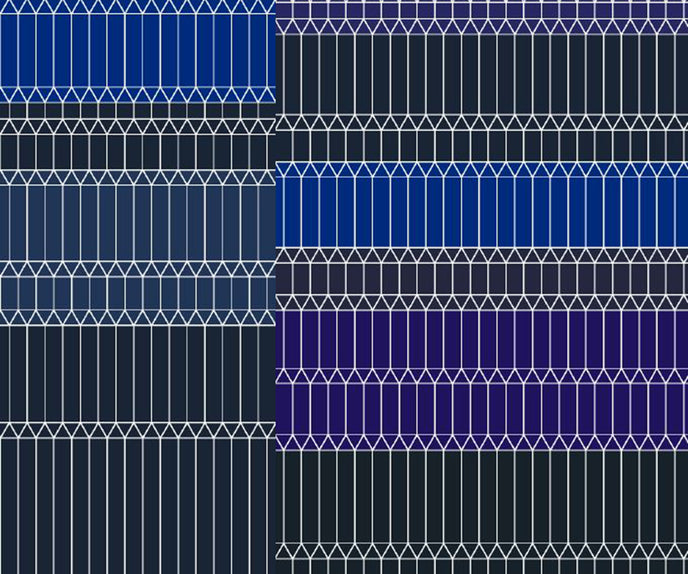688x574 pixels.
Task: Click the tall slate-blue band of vertical bars
Action: point(138,223)
